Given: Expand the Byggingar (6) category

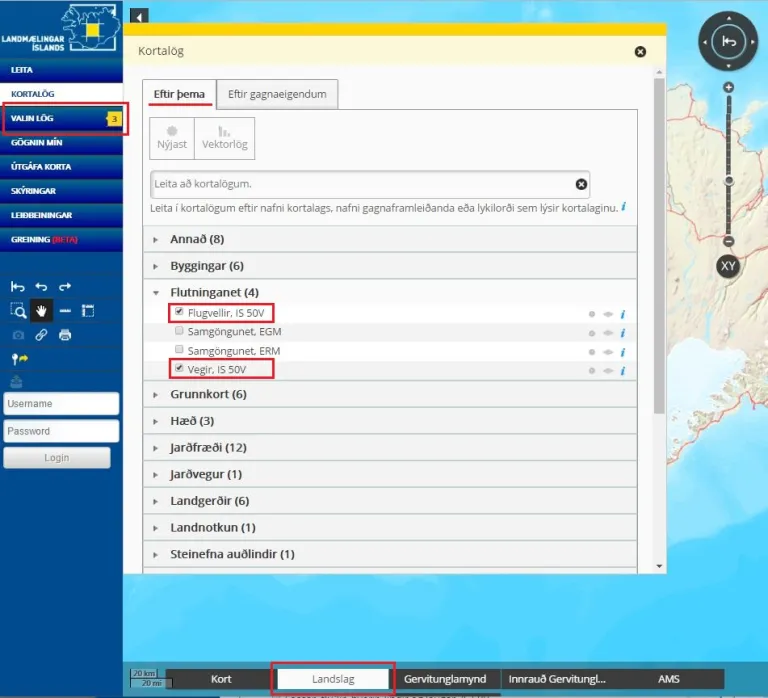Looking at the screenshot, I should 207,266.
